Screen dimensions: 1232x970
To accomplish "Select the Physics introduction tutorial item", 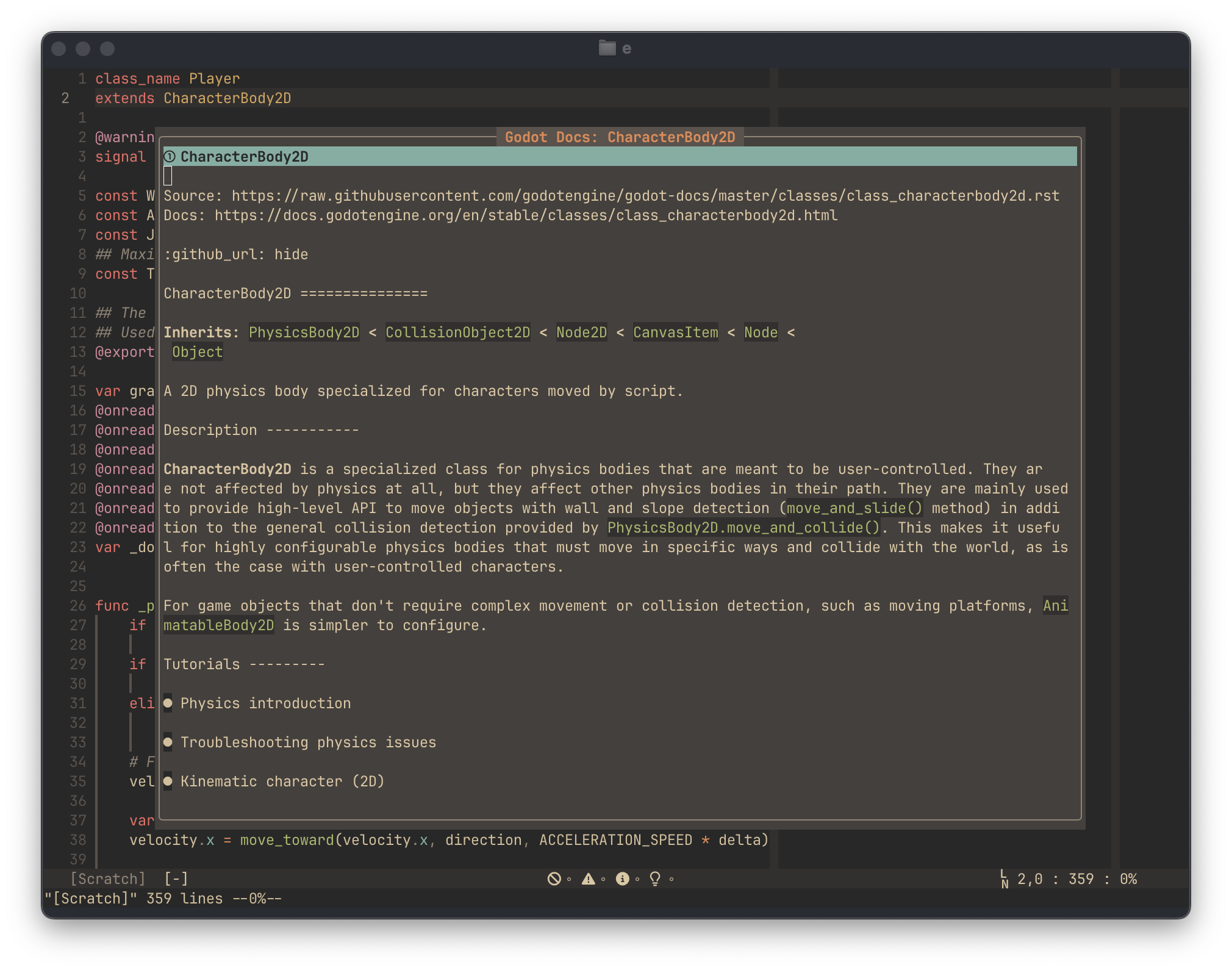I will click(x=265, y=703).
